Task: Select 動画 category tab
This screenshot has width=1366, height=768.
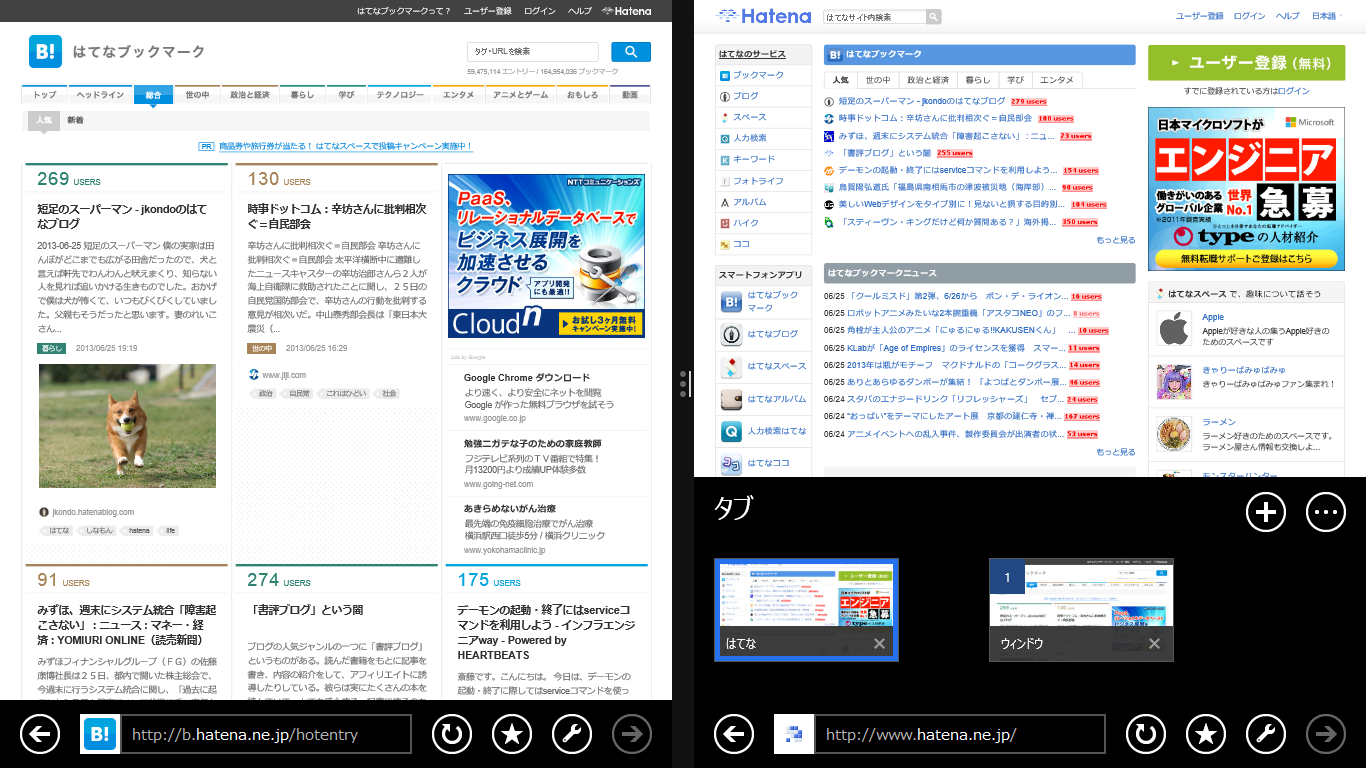Action: click(630, 95)
